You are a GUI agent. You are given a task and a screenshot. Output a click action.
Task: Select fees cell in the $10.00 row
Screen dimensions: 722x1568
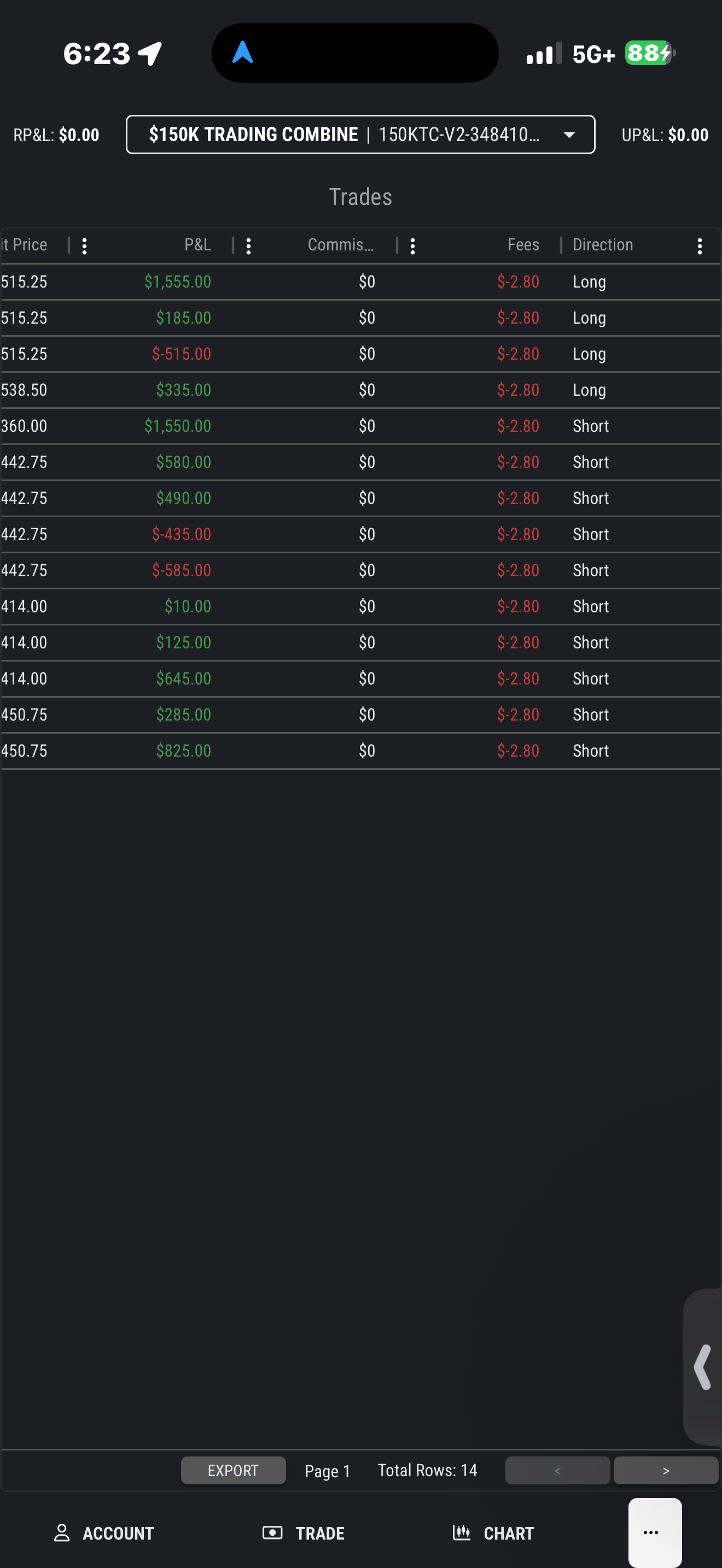[x=518, y=606]
